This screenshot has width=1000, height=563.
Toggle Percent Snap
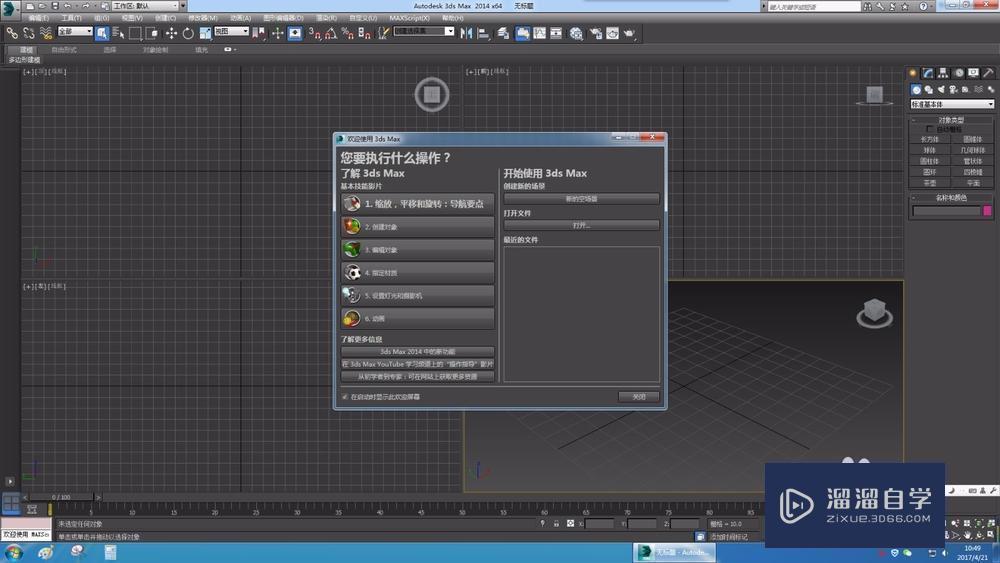pos(348,33)
